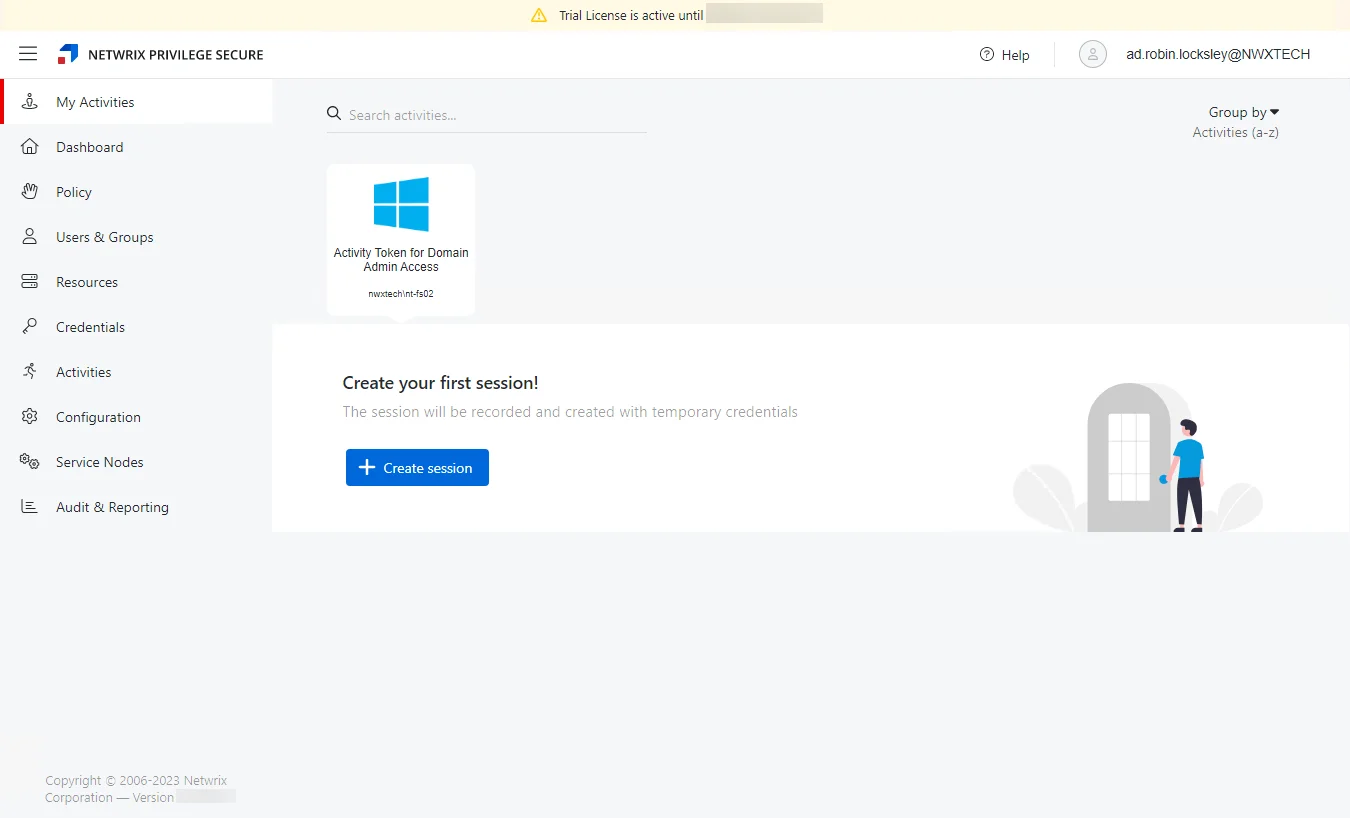Click the Dashboard home icon
Image resolution: width=1350 pixels, height=818 pixels.
coord(30,147)
